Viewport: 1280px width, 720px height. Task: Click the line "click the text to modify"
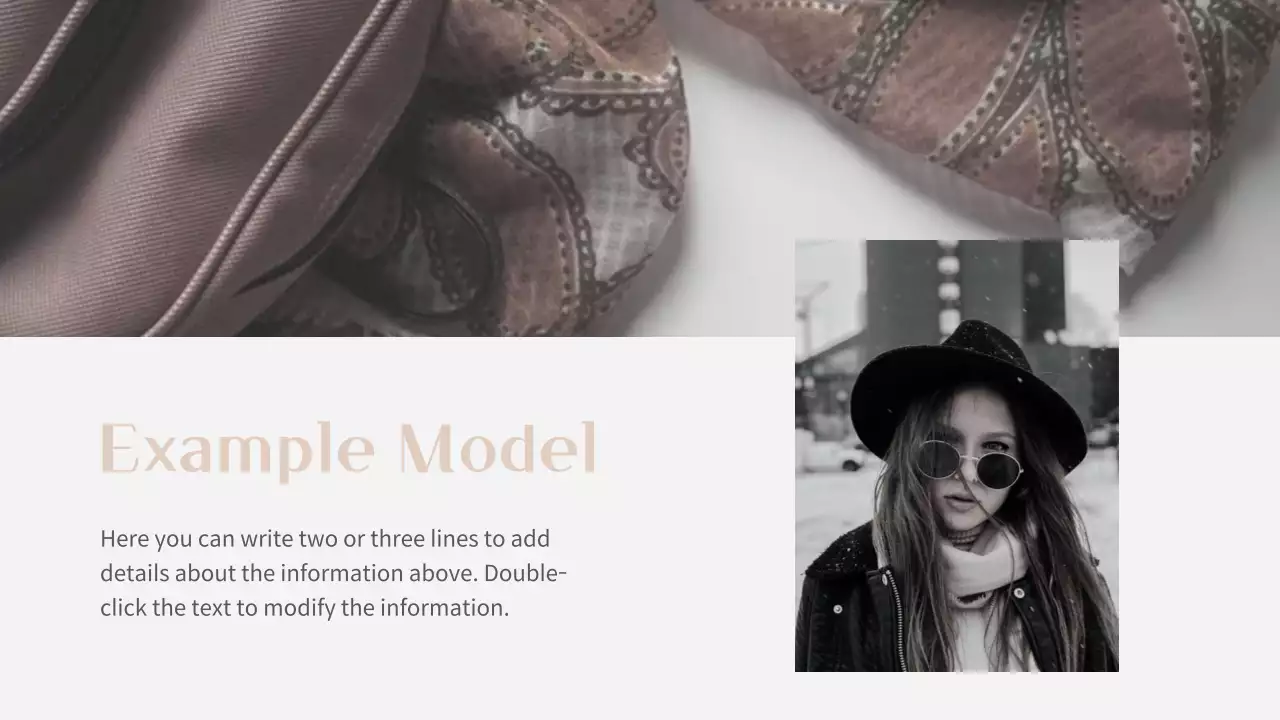304,607
